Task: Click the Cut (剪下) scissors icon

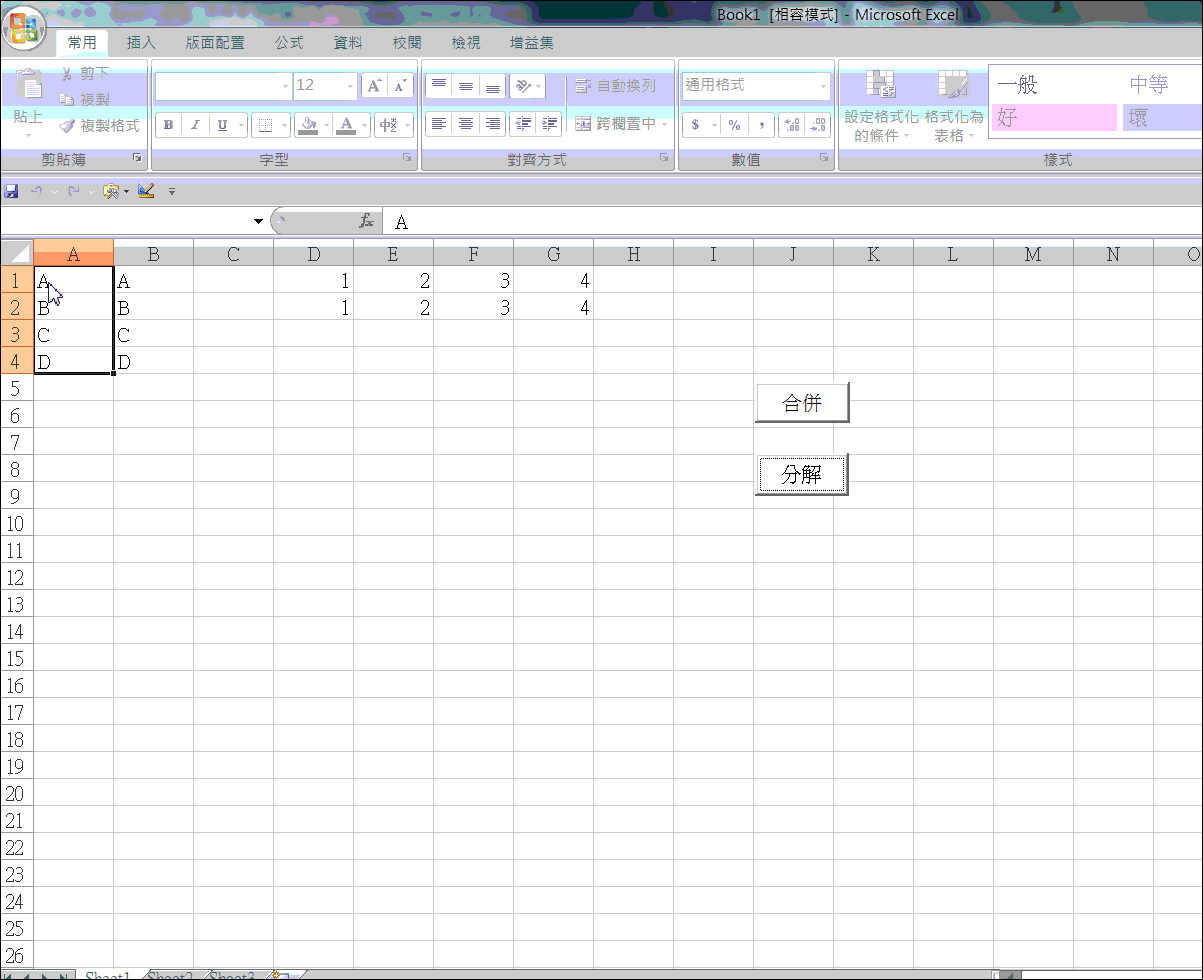Action: click(x=67, y=73)
